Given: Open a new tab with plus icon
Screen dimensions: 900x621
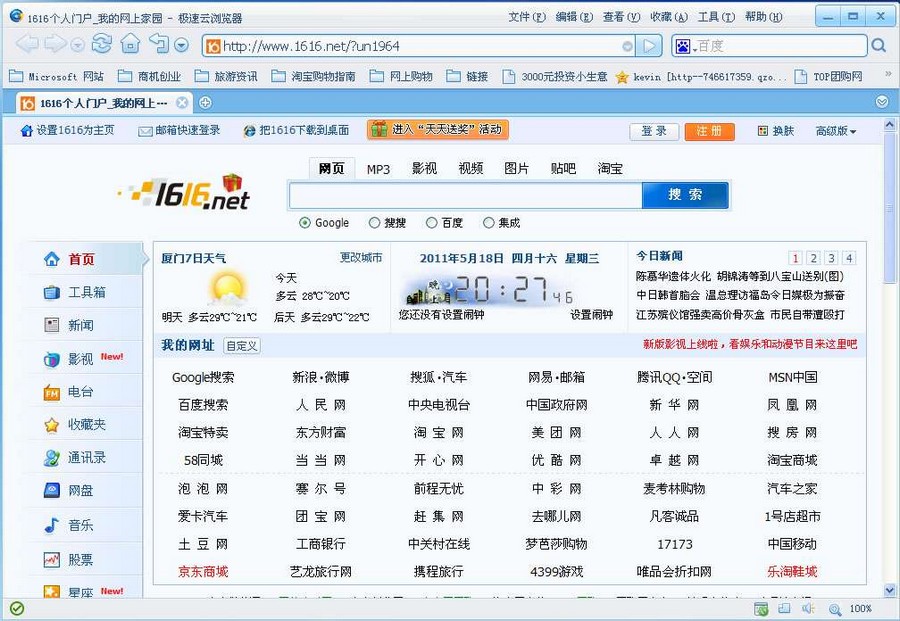Looking at the screenshot, I should pos(205,103).
